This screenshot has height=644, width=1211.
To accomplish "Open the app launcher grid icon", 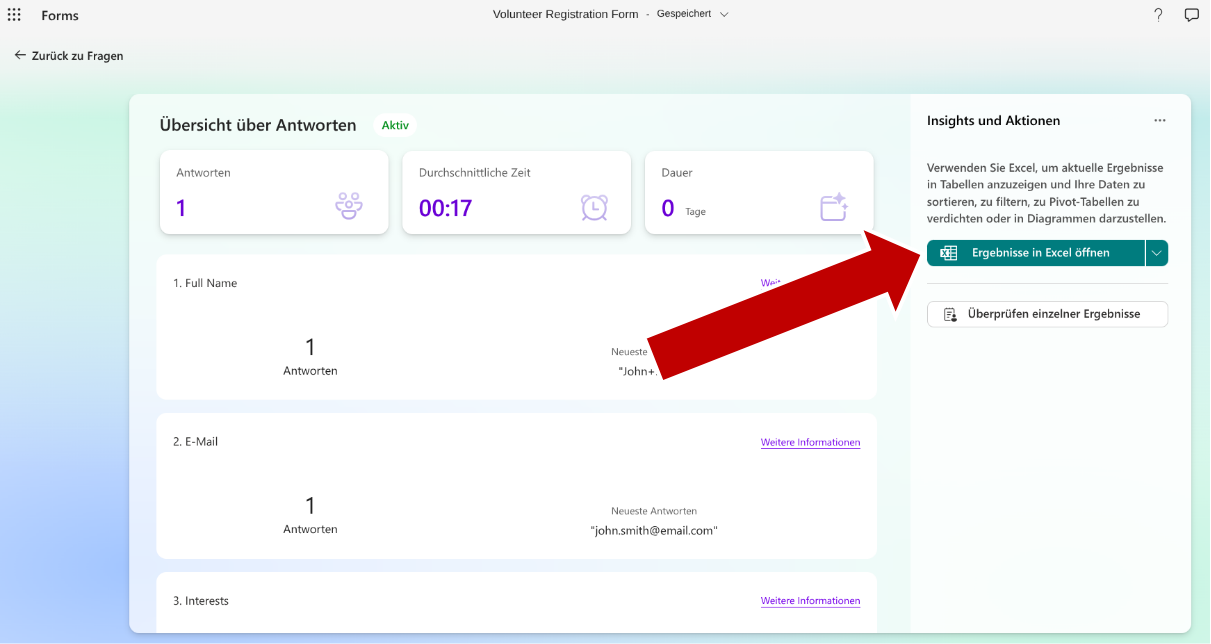I will [x=14, y=15].
